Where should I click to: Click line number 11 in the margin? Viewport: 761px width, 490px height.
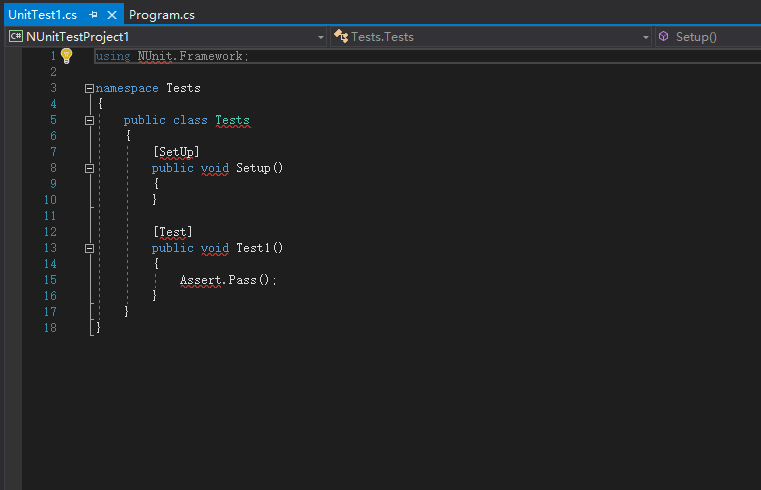coord(50,216)
